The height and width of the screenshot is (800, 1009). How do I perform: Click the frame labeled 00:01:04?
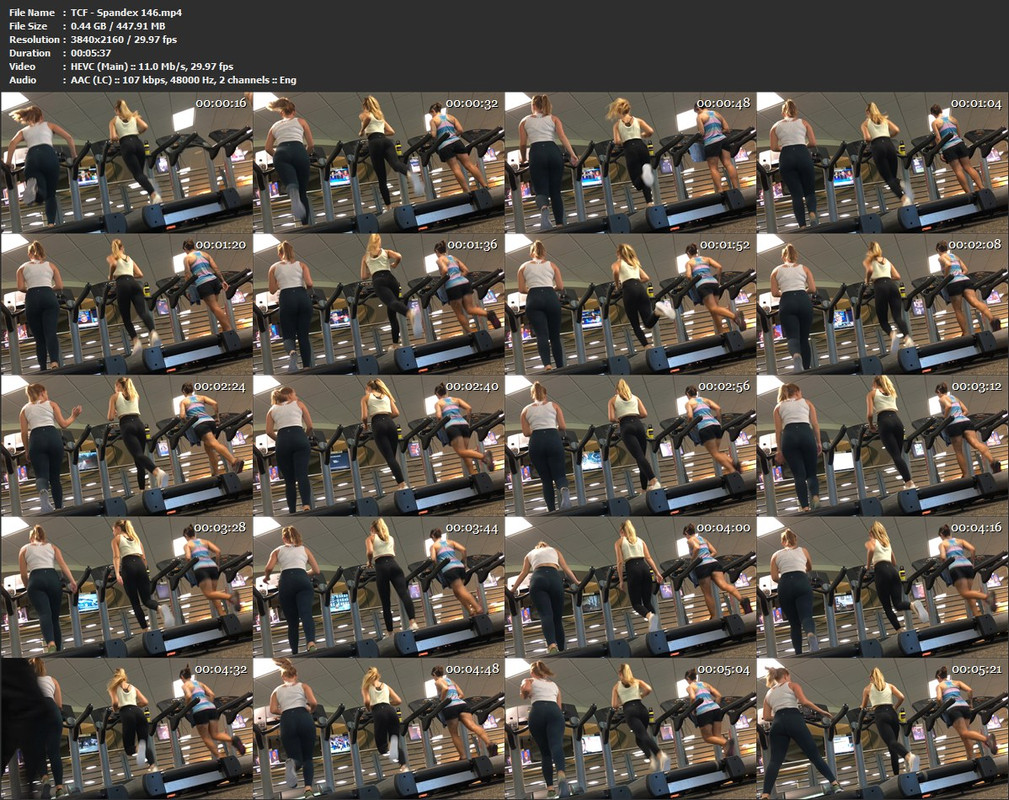(x=882, y=162)
